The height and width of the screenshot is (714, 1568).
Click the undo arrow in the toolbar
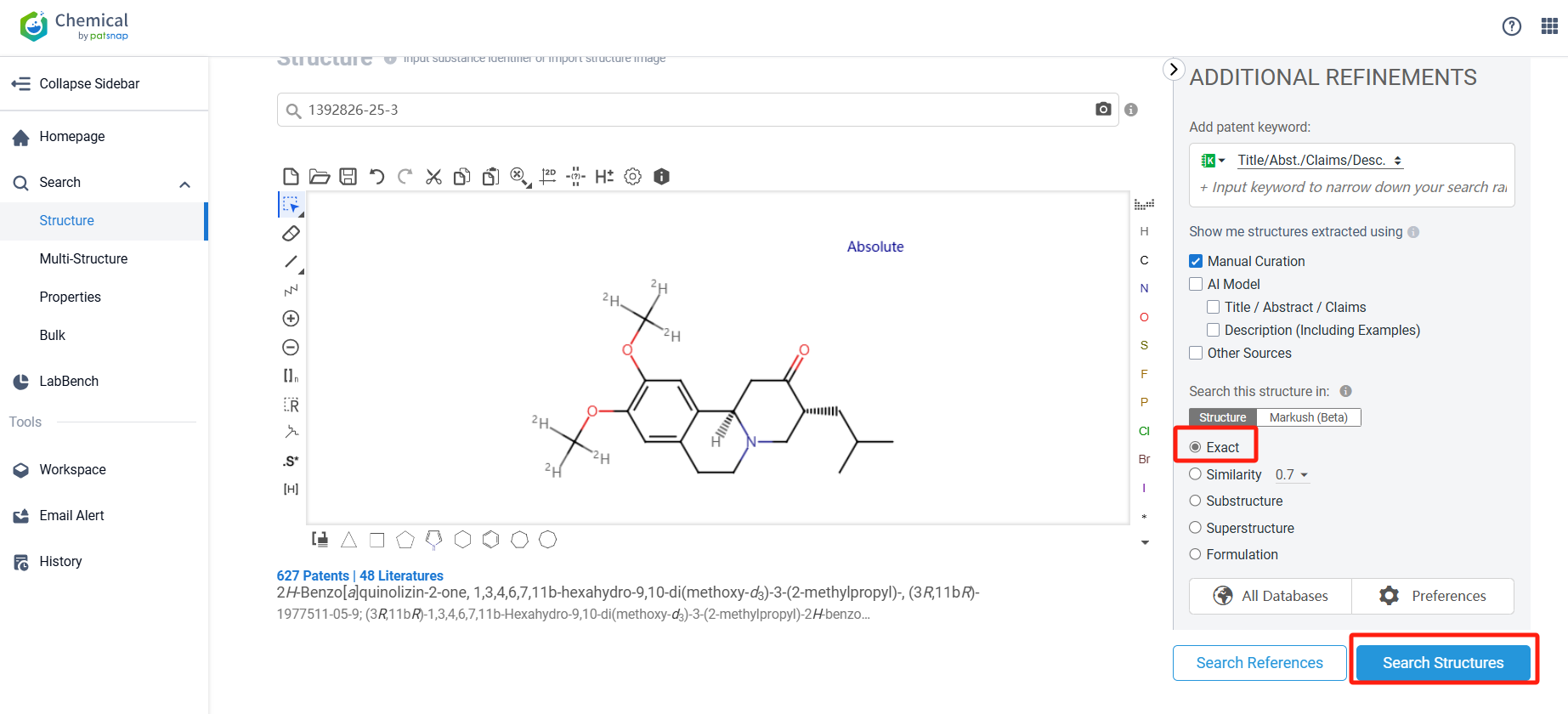pos(376,176)
